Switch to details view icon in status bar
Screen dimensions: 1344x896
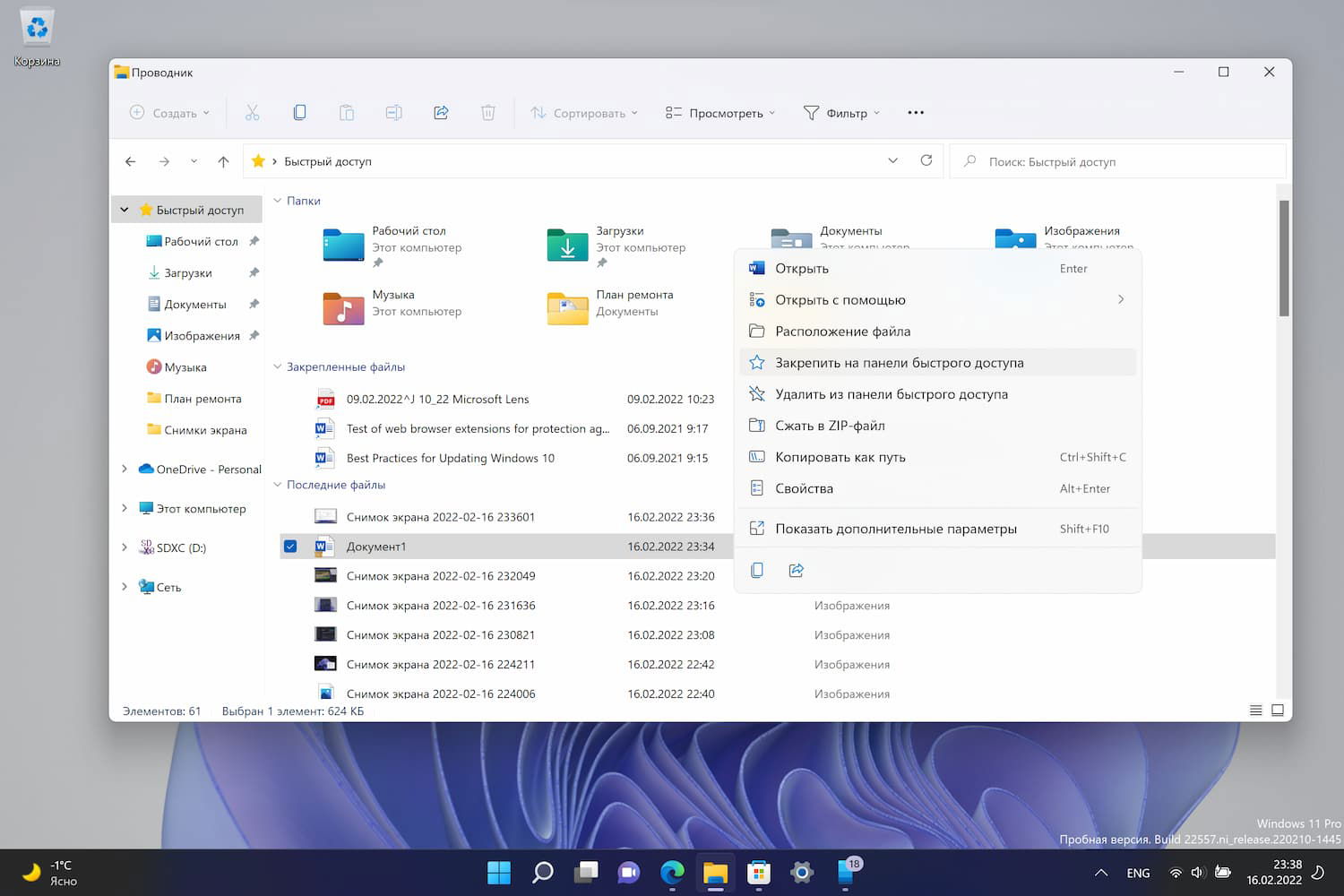pyautogui.click(x=1255, y=711)
